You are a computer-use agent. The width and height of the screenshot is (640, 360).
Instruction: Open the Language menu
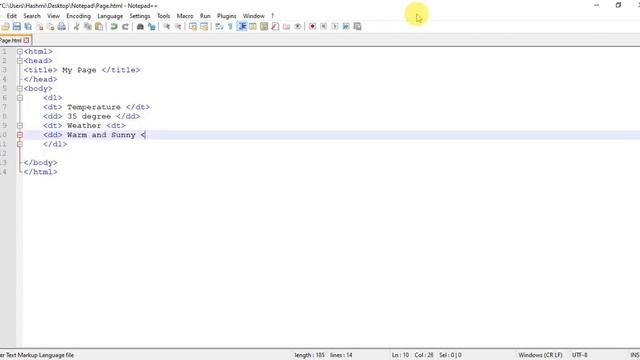(x=110, y=16)
